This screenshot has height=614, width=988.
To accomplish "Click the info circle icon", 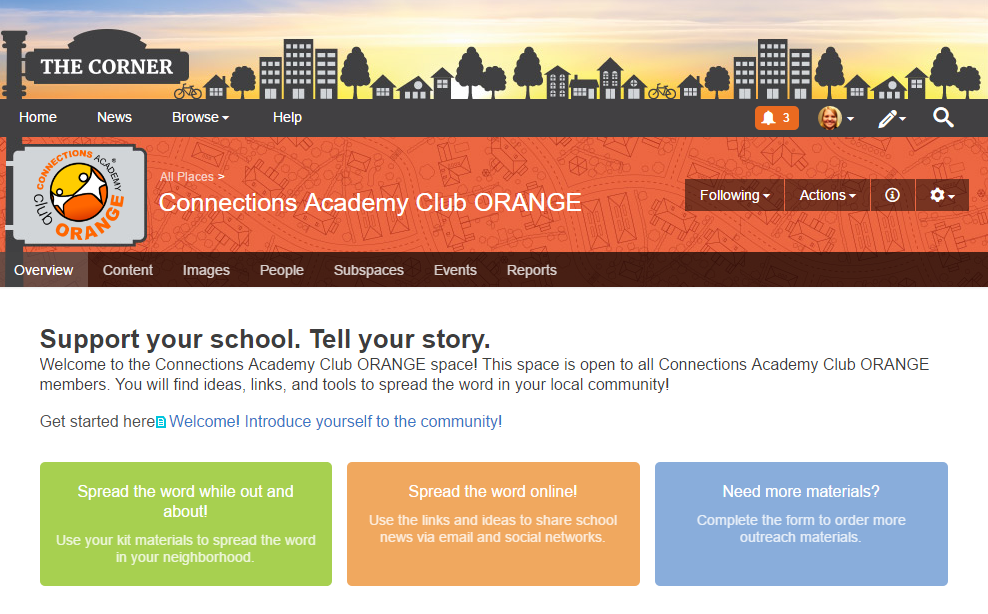I will 893,195.
